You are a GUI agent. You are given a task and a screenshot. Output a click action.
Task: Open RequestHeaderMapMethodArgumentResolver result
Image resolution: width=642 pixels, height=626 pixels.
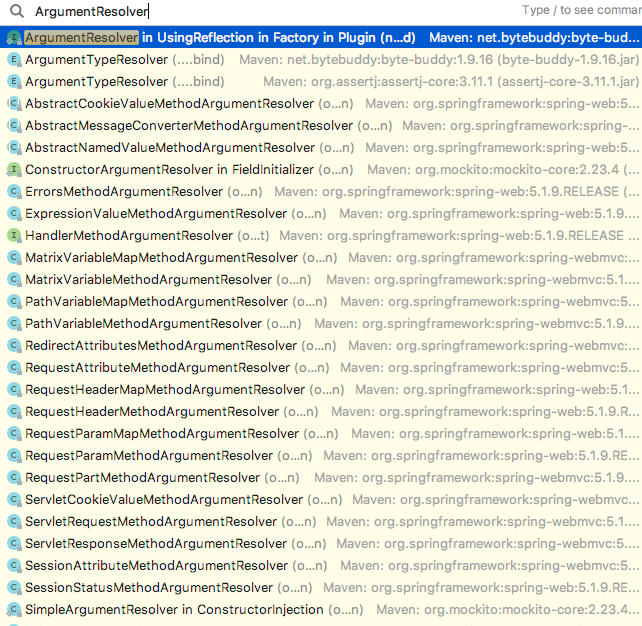pos(321,389)
